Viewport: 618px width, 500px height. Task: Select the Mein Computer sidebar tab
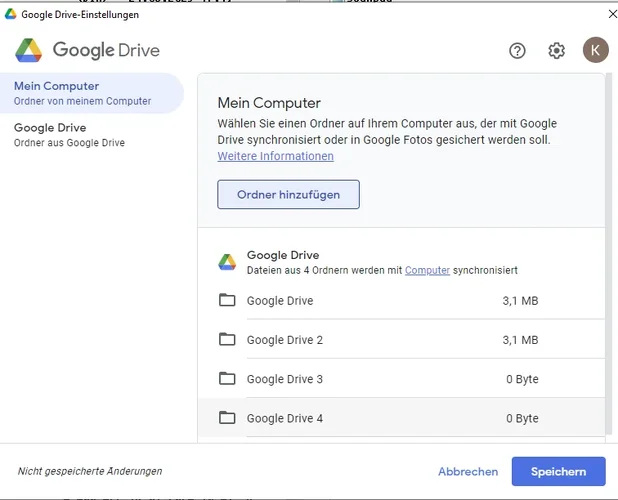coord(91,93)
